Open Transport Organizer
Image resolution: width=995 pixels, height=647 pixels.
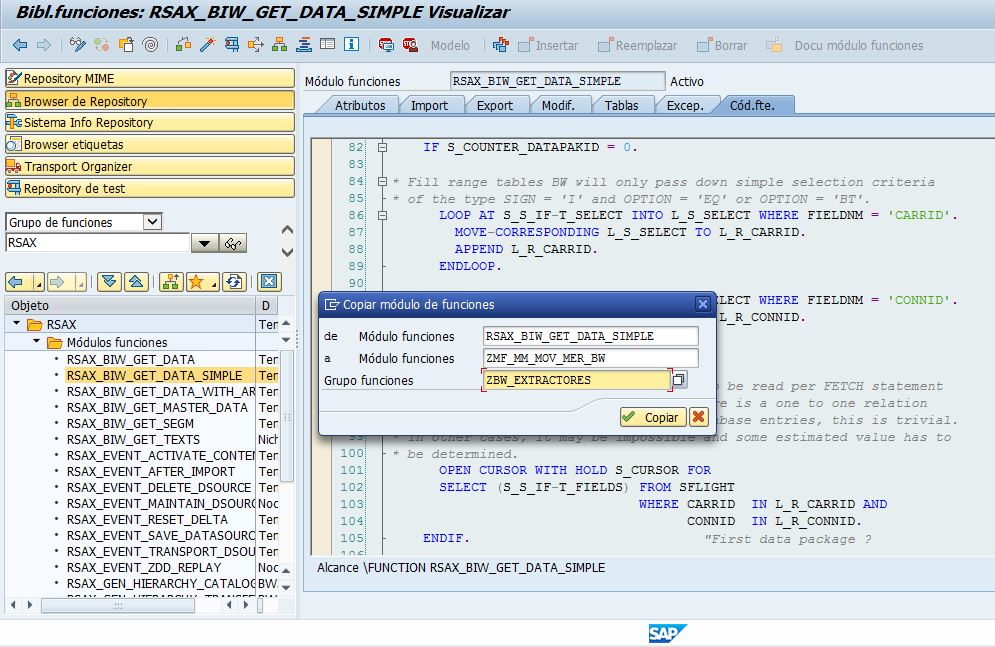150,166
